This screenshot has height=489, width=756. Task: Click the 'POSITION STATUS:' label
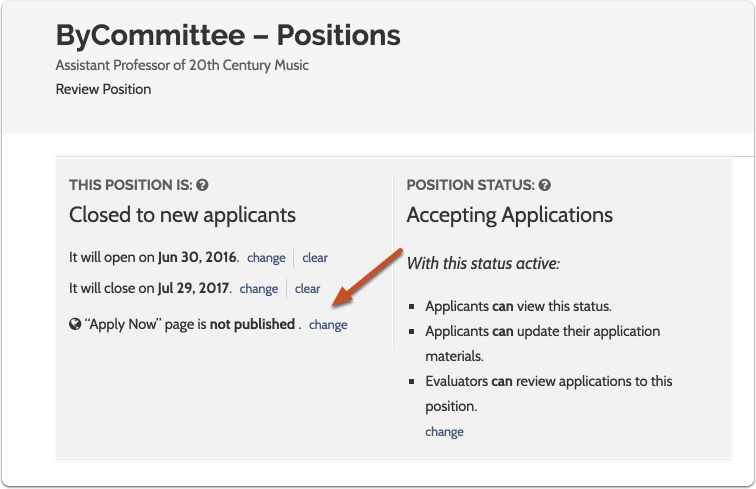(x=471, y=185)
